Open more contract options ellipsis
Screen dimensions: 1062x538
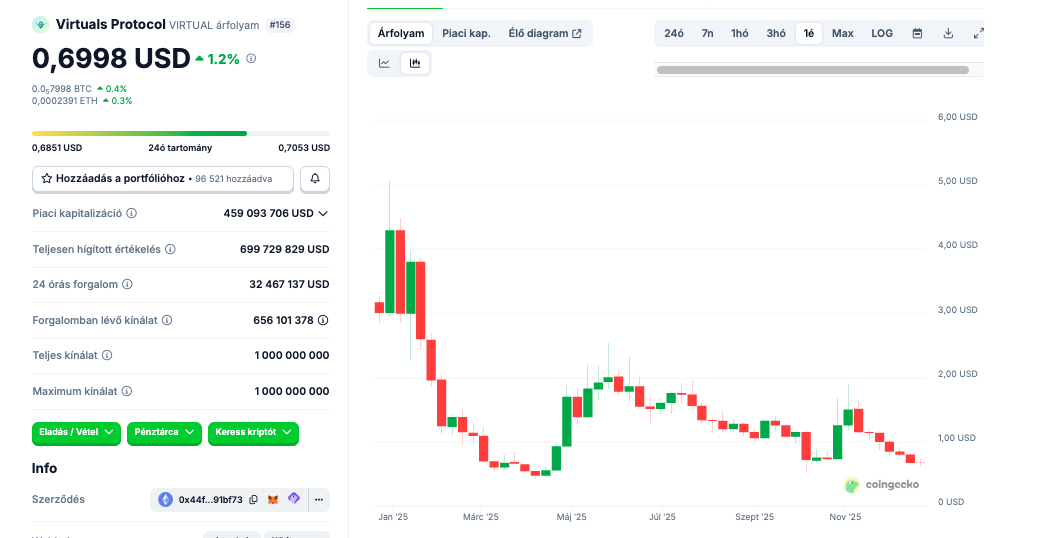coord(319,499)
